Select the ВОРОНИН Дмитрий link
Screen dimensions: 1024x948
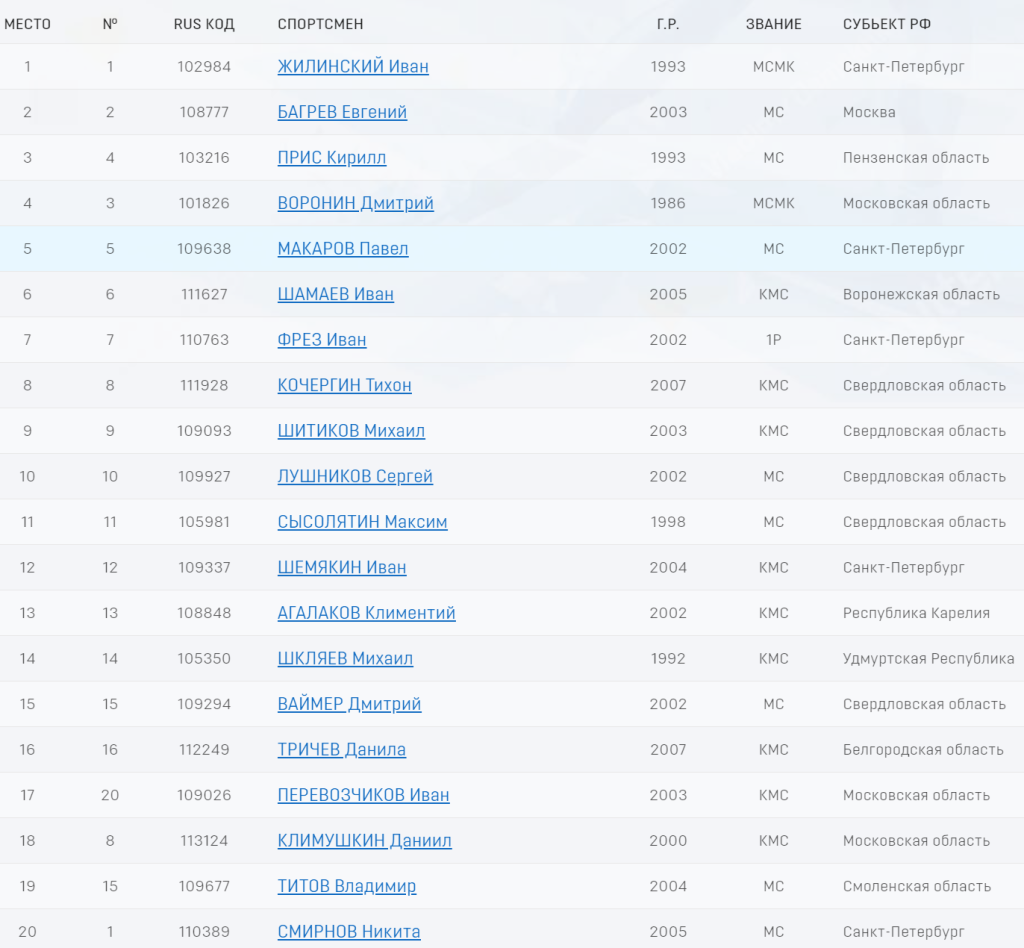tap(355, 203)
